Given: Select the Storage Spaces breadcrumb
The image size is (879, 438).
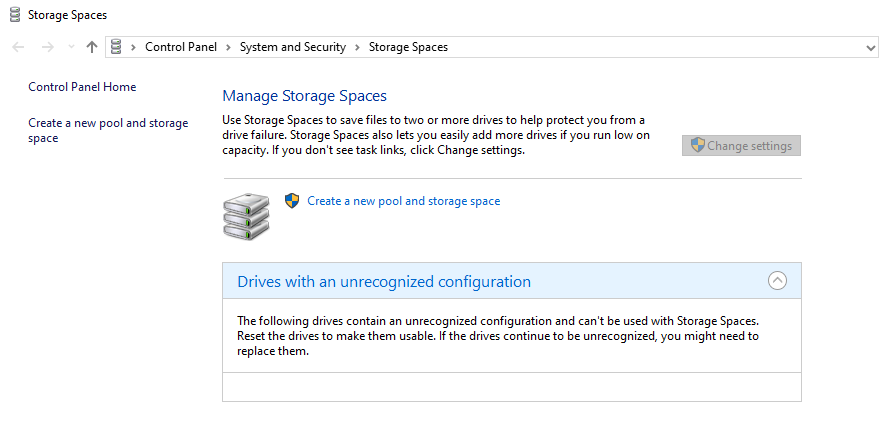Looking at the screenshot, I should tap(408, 47).
